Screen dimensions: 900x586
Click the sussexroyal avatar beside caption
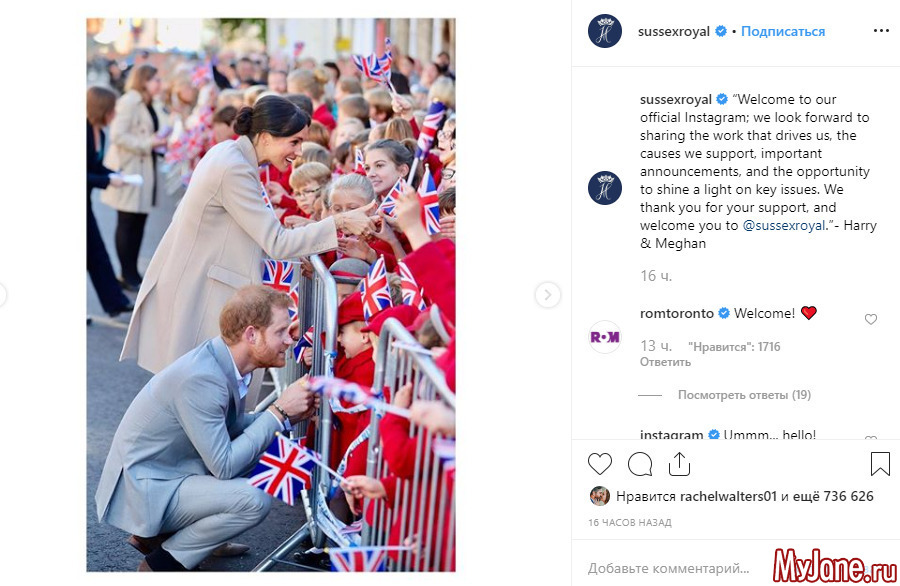coord(605,188)
